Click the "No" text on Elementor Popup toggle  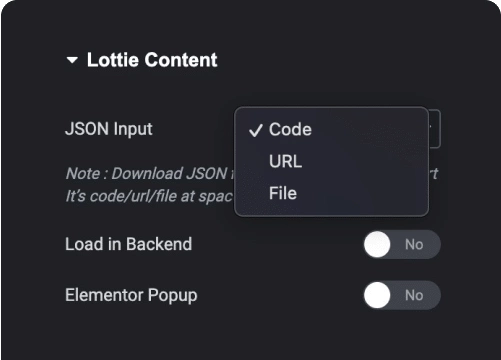pyautogui.click(x=414, y=295)
